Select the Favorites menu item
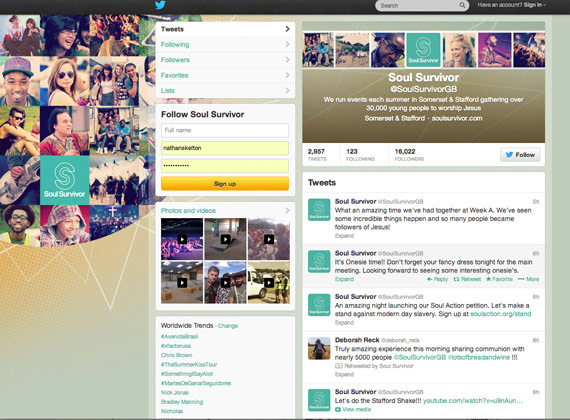Image resolution: width=570 pixels, height=420 pixels. [225, 75]
